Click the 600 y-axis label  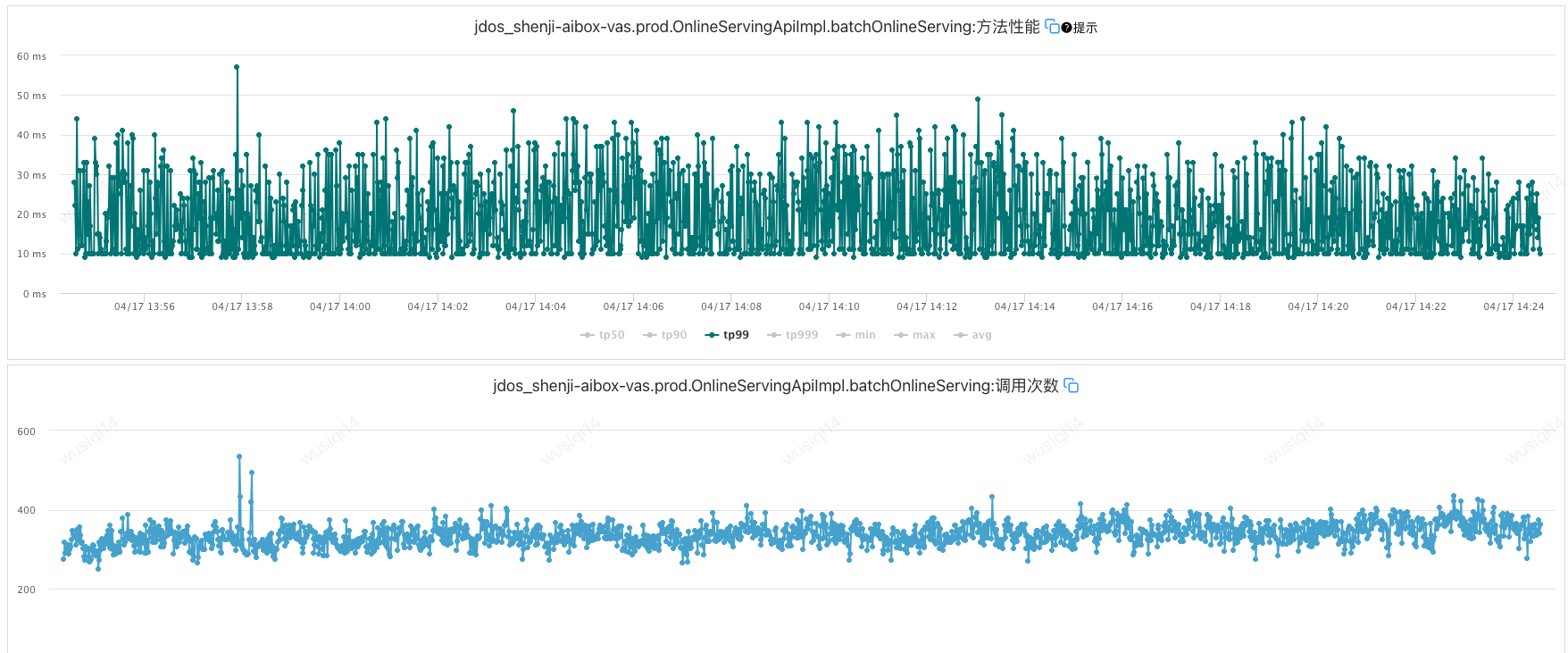[27, 431]
